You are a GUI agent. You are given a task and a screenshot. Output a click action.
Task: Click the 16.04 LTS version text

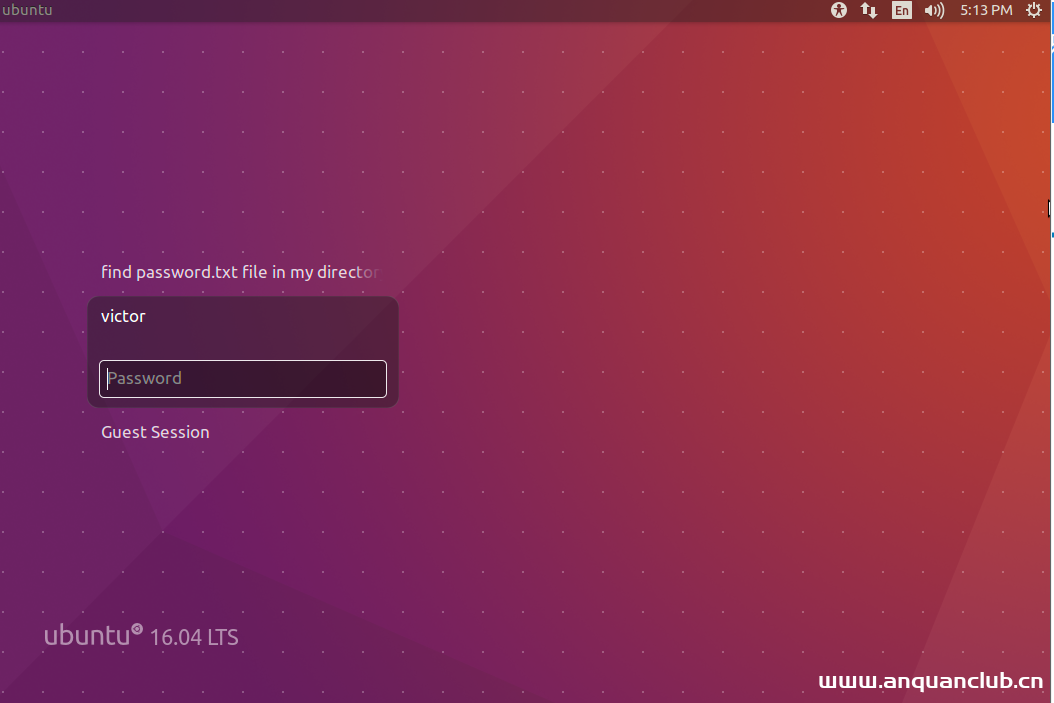[x=194, y=637]
